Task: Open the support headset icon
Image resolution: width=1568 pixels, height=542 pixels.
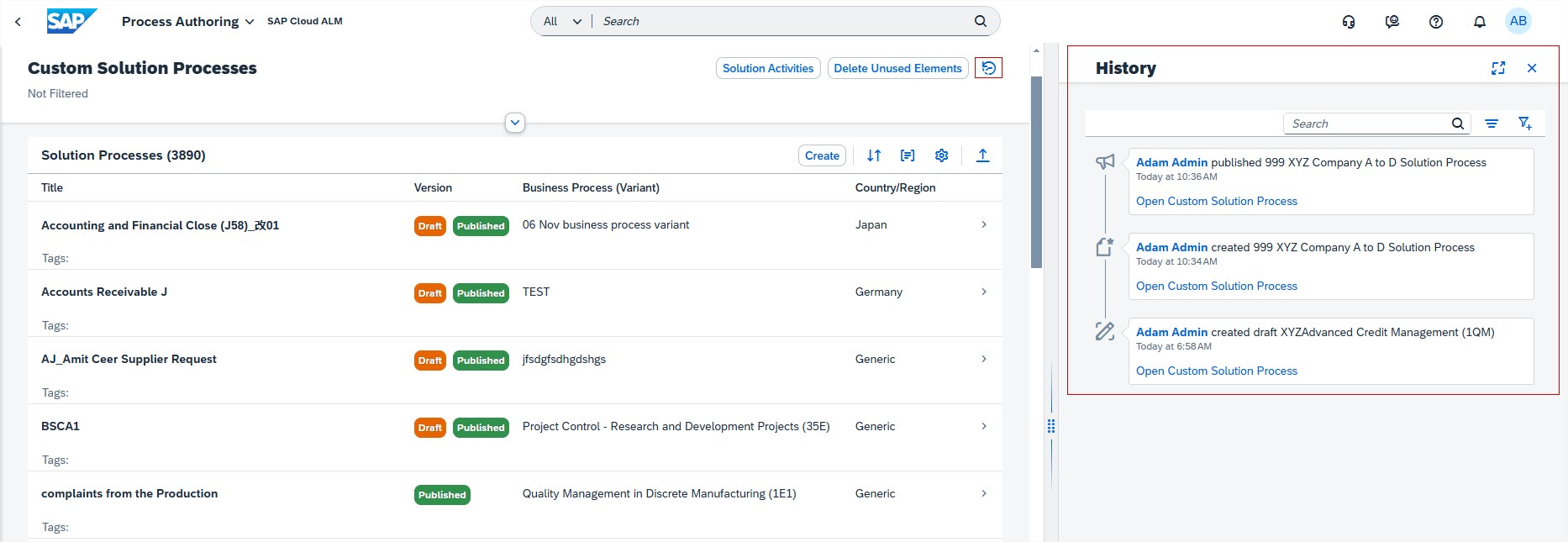Action: point(1348,22)
